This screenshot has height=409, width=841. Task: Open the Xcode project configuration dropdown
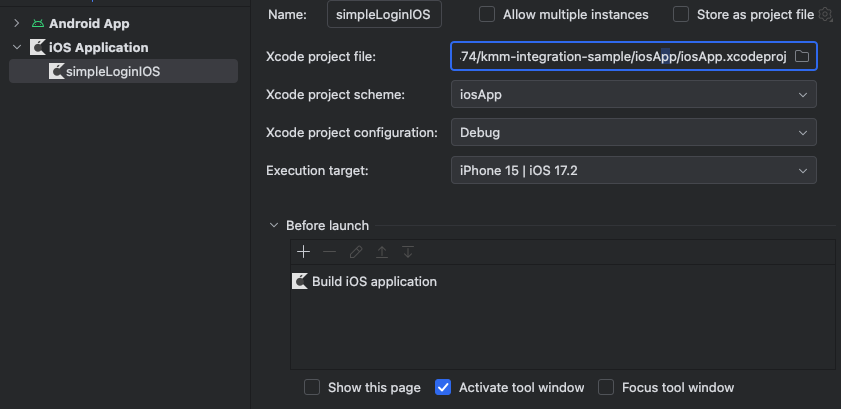(634, 132)
